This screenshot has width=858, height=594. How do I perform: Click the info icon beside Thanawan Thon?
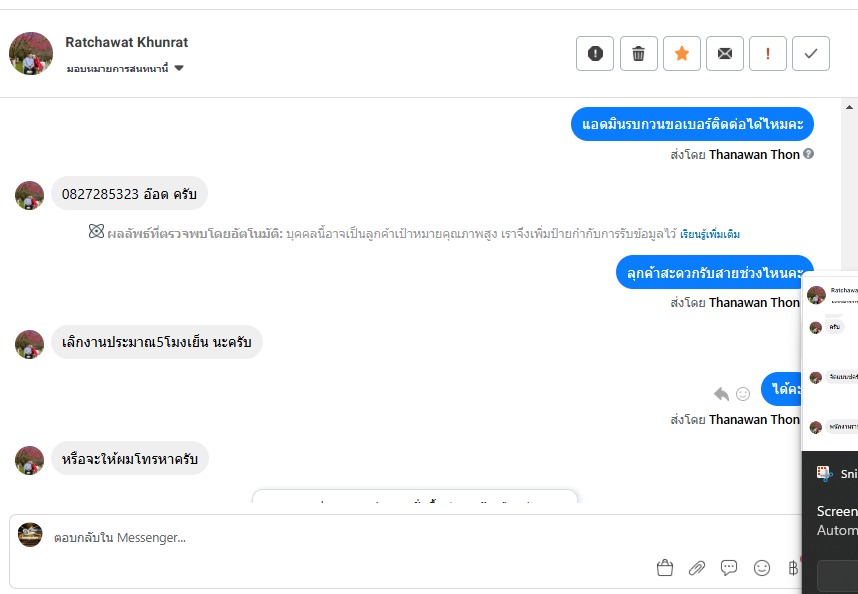808,154
